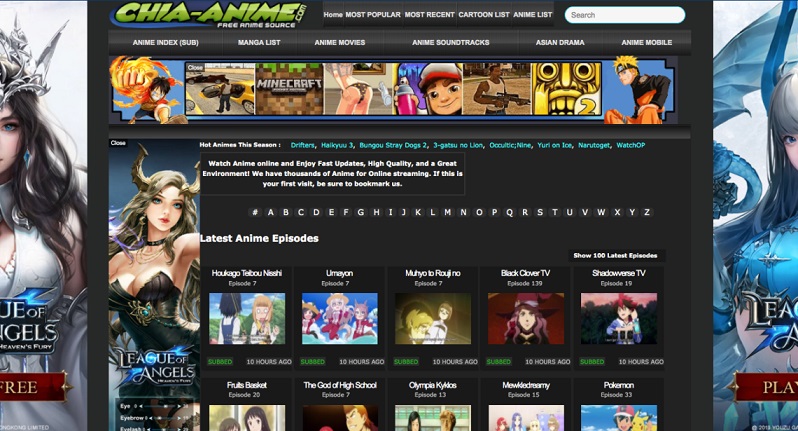Close the League of Angels side ad

click(x=118, y=143)
